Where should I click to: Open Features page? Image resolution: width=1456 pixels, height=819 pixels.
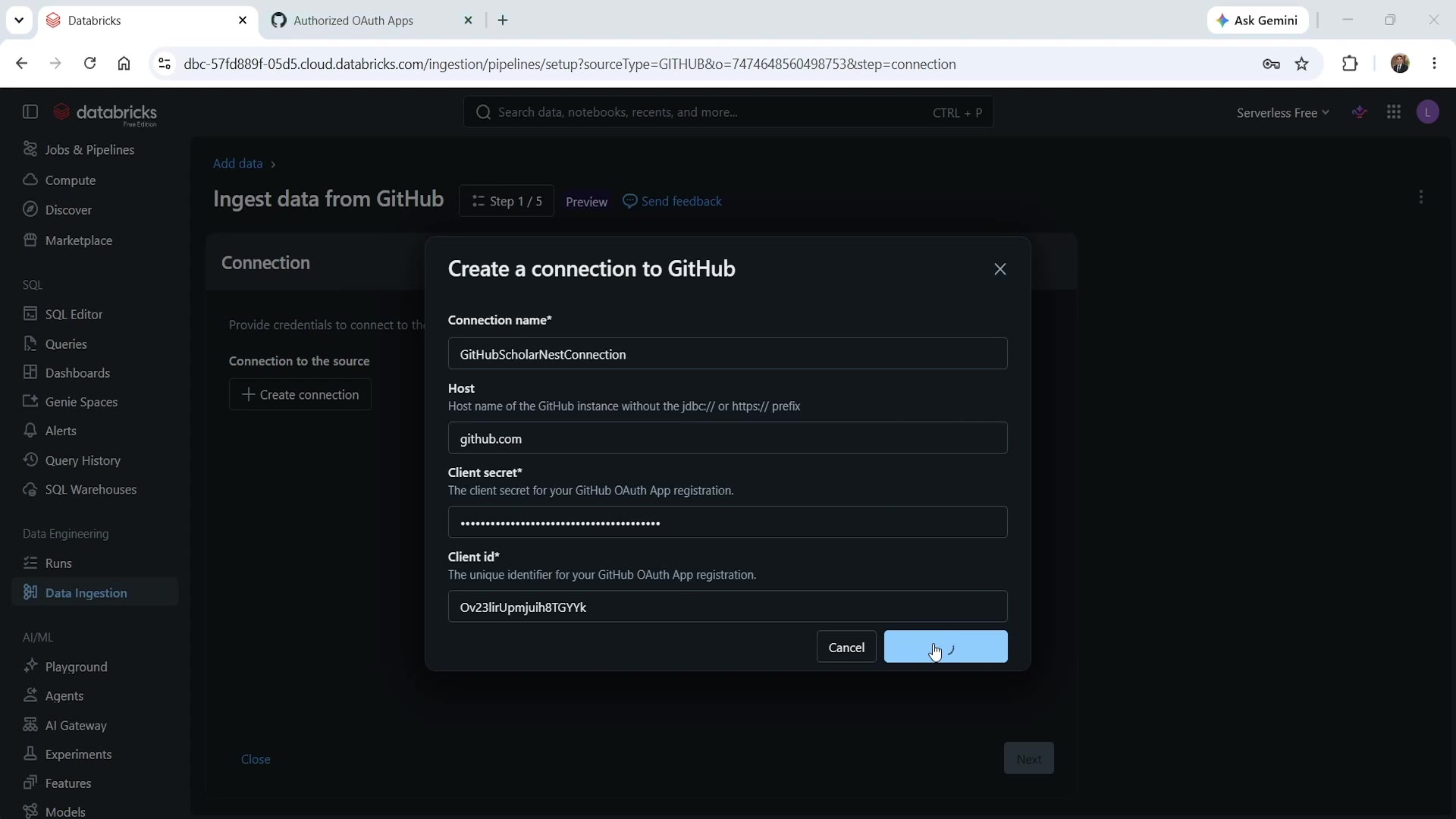(68, 783)
